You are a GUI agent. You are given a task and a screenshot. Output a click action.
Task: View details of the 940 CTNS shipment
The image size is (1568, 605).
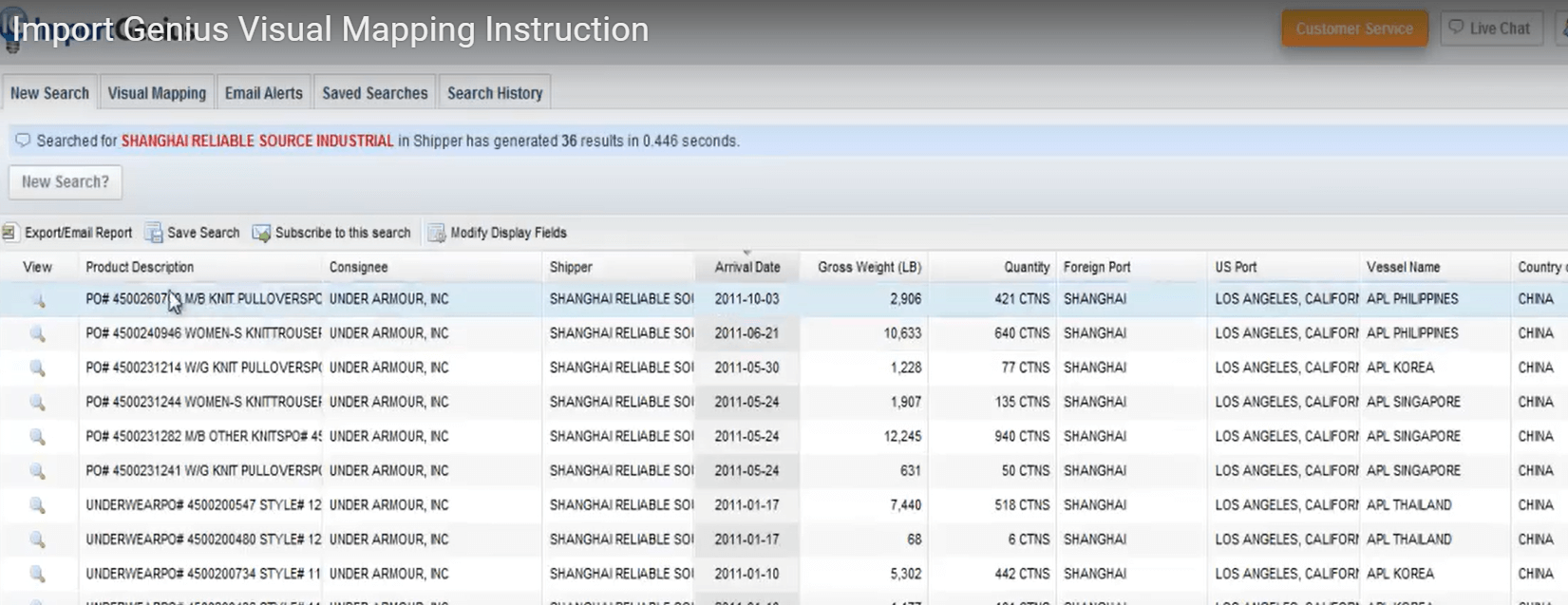tap(38, 437)
